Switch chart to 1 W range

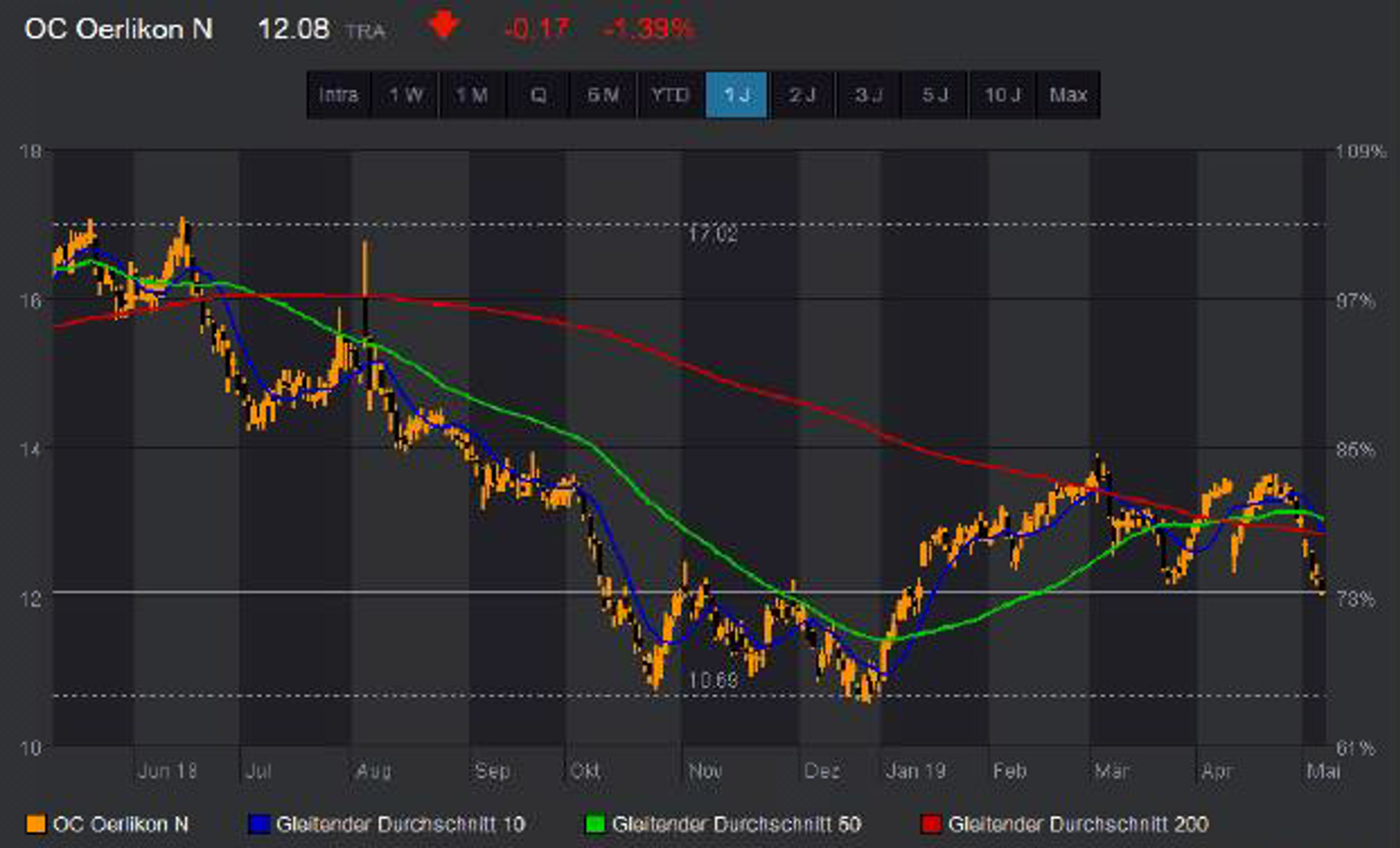[x=406, y=95]
